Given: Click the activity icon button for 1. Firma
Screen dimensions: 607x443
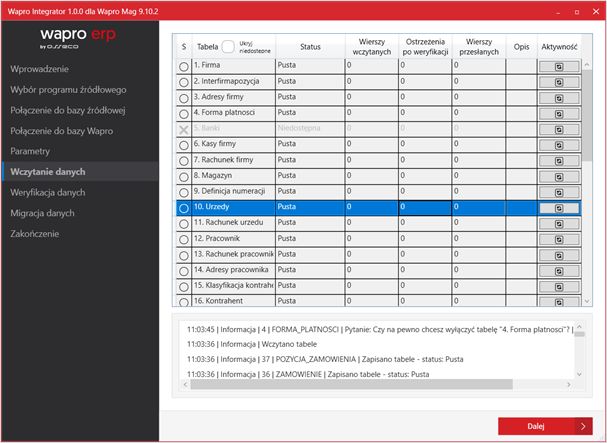Looking at the screenshot, I should tap(558, 65).
